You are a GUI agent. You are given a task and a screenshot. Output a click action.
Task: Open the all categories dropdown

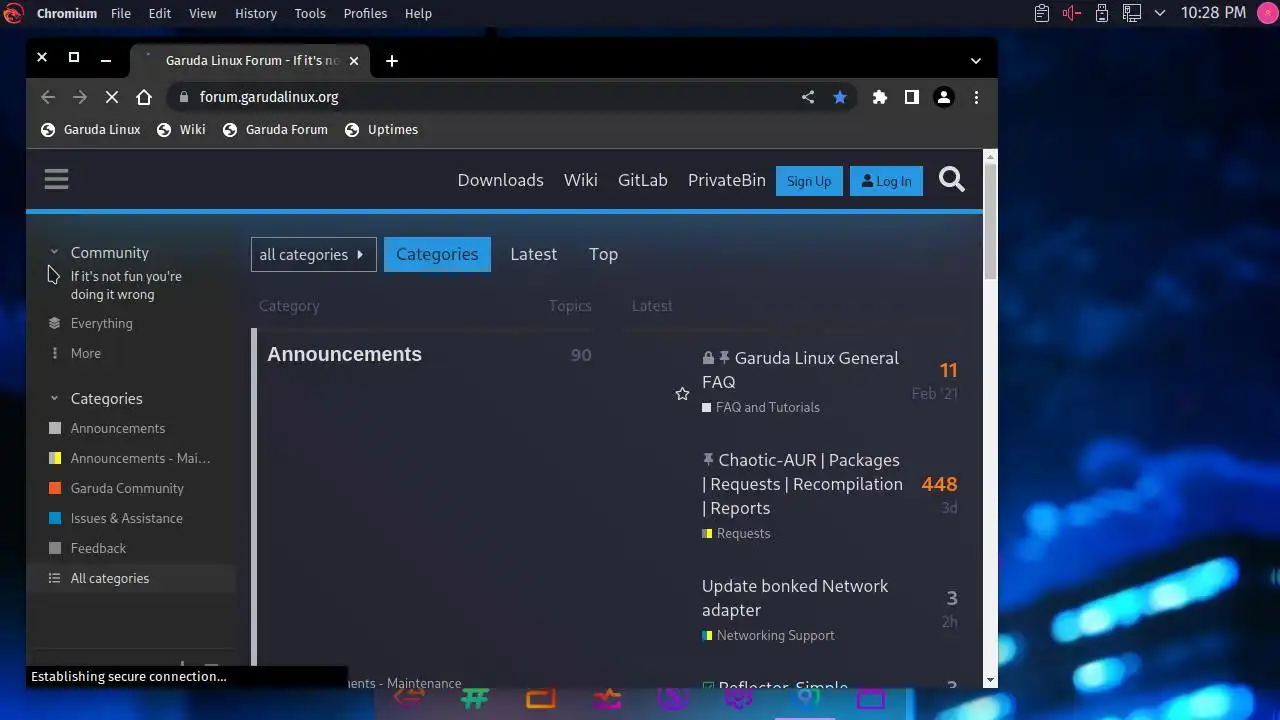pyautogui.click(x=313, y=254)
